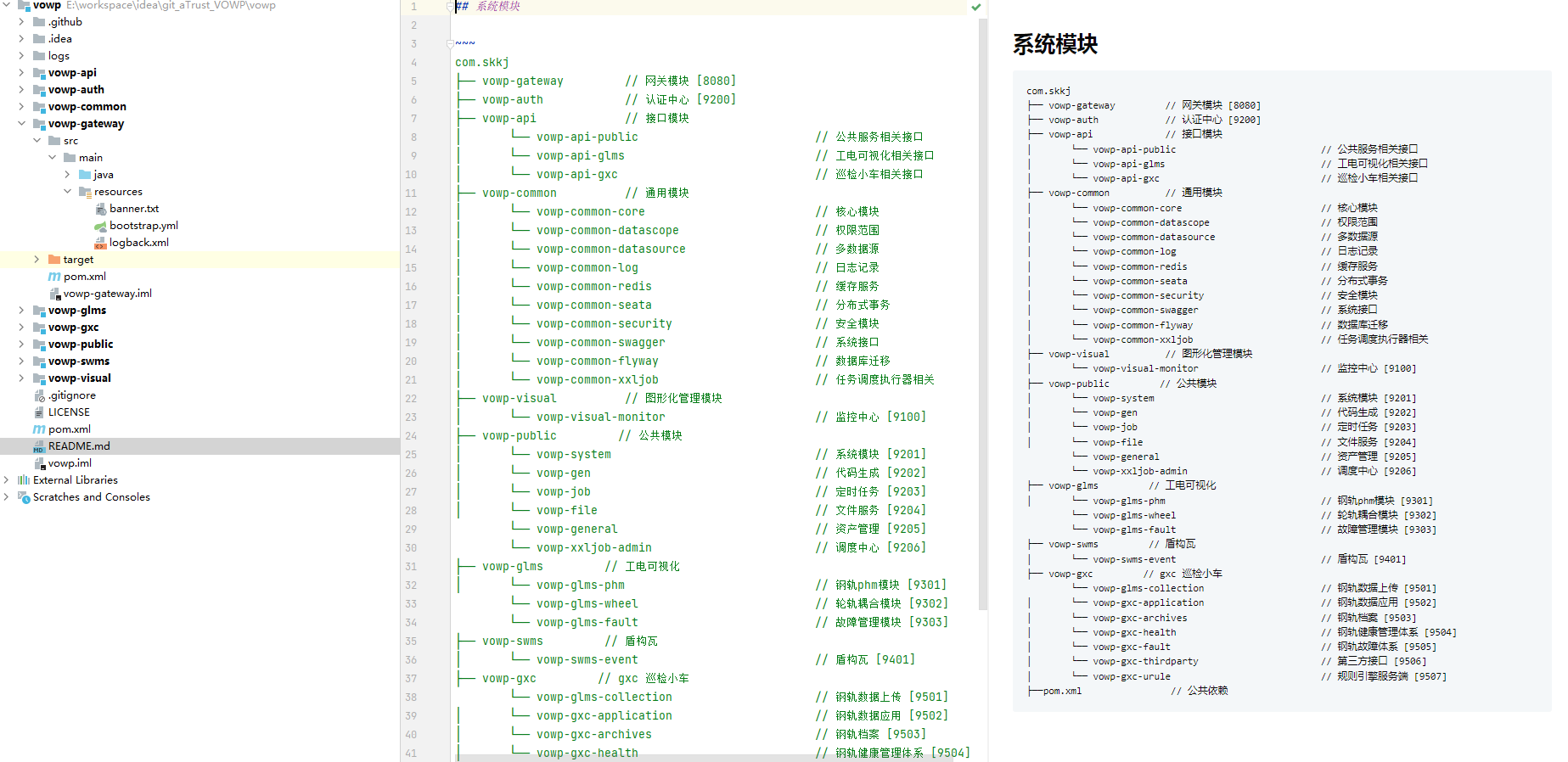This screenshot has width=1568, height=762.
Task: Click the orange target folder icon
Action: pyautogui.click(x=54, y=260)
